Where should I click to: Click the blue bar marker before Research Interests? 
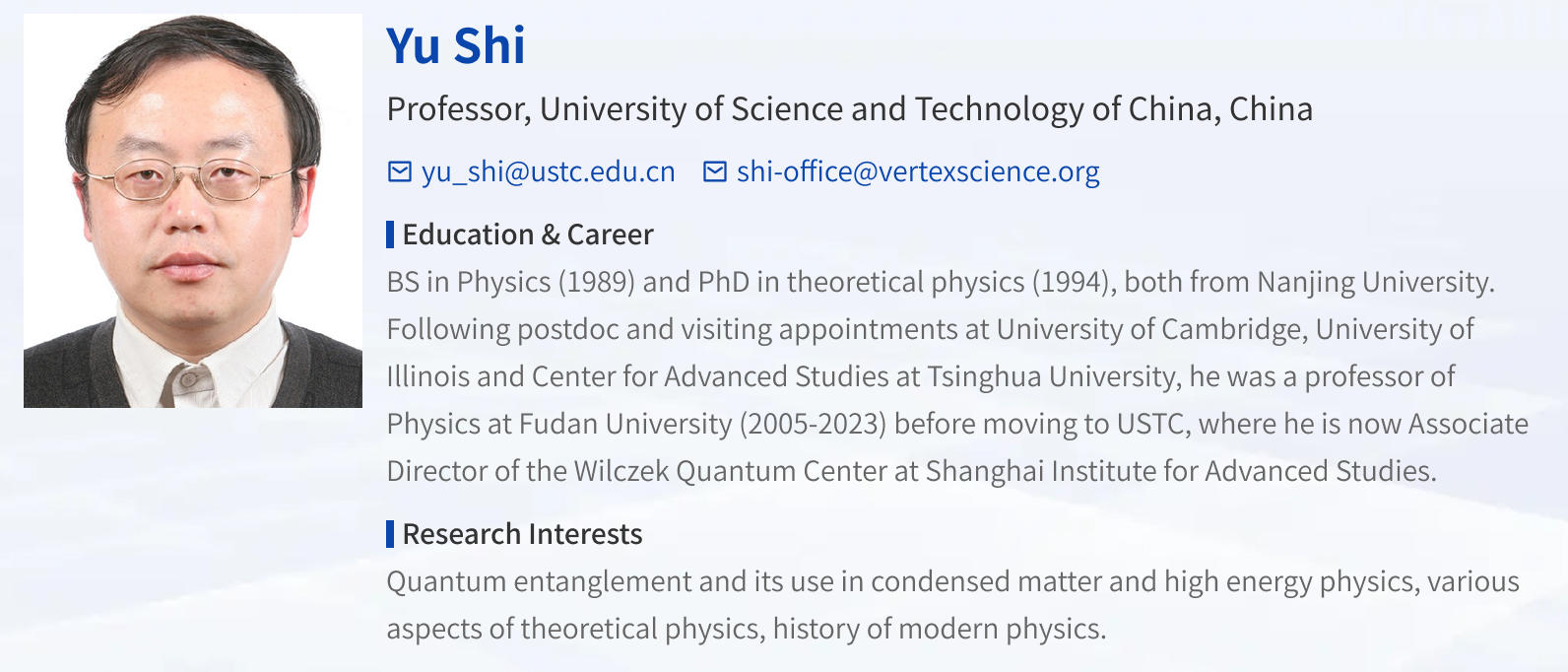tap(390, 534)
